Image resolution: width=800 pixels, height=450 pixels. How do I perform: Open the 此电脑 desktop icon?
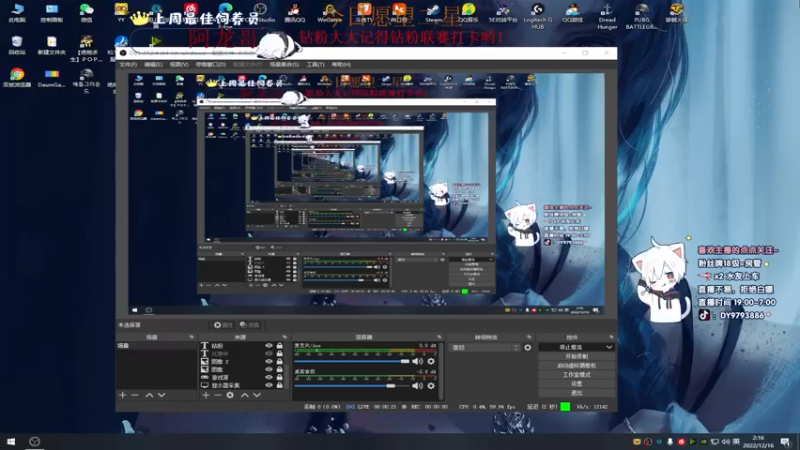point(17,13)
